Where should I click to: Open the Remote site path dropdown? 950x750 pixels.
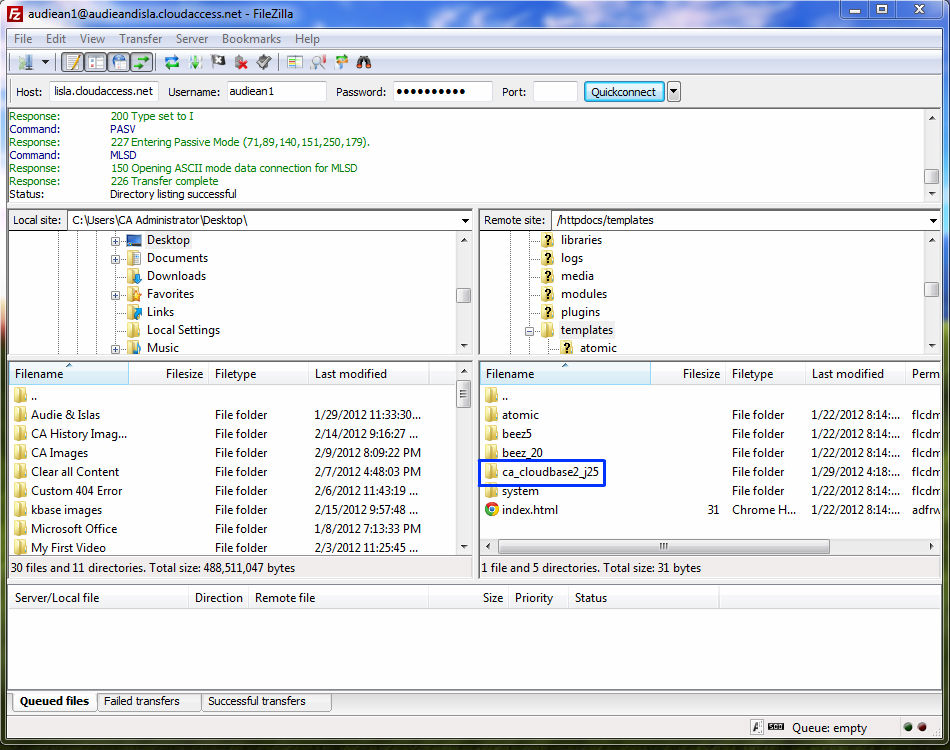933,221
